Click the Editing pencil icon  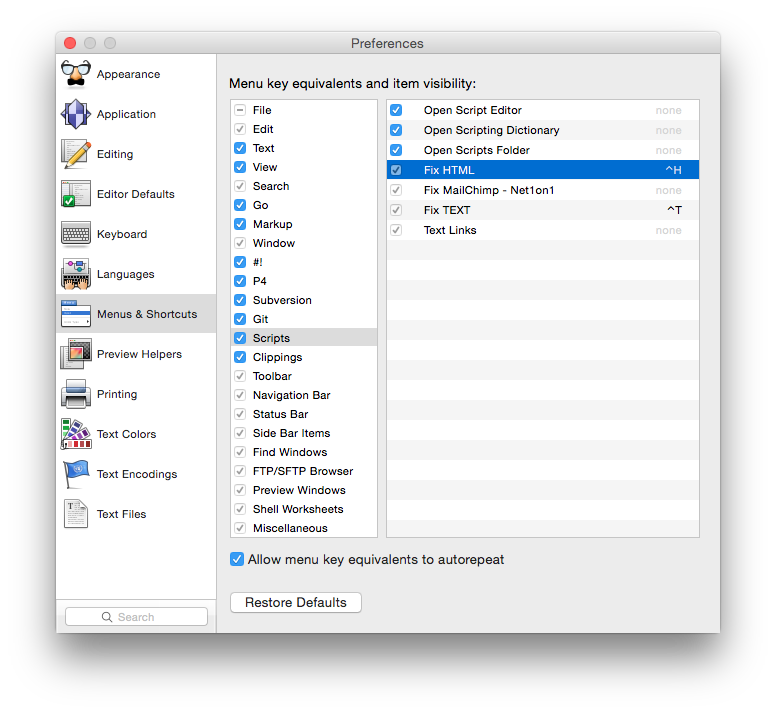76,154
